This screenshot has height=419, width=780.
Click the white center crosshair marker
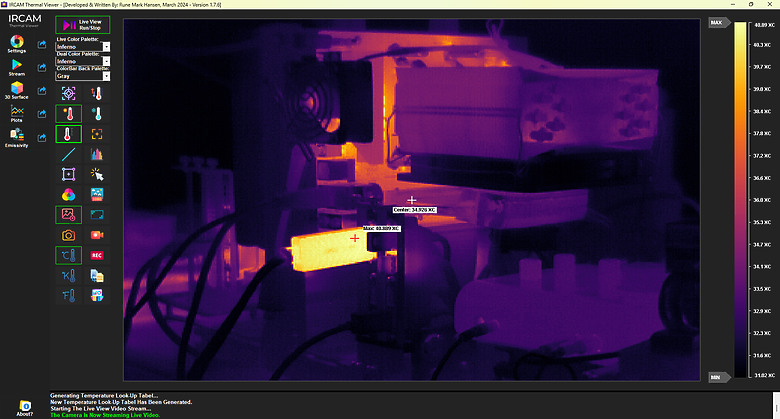tap(411, 200)
